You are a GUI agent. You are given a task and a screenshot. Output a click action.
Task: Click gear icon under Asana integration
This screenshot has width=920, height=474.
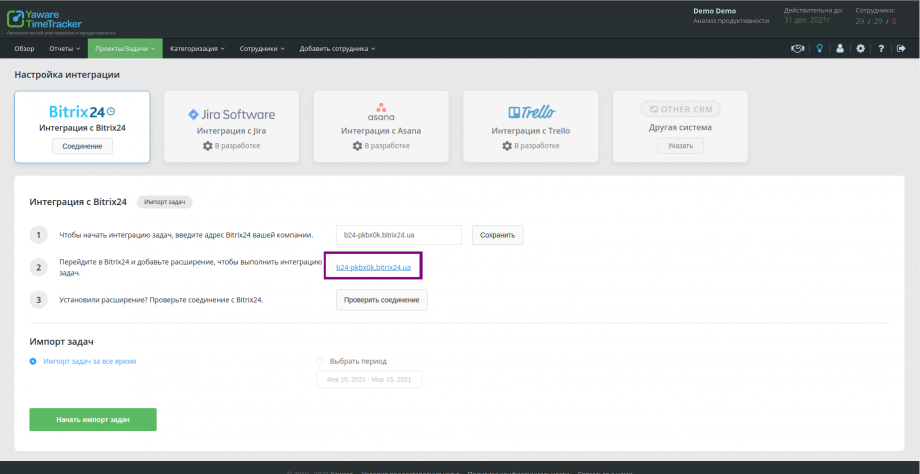tap(357, 145)
